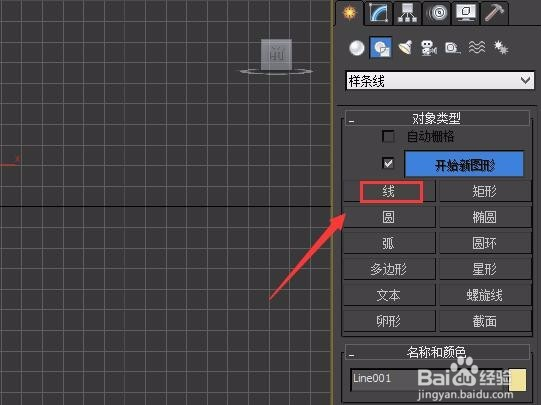This screenshot has height=405, width=541.
Task: Open the Create panel tab
Action: click(350, 13)
